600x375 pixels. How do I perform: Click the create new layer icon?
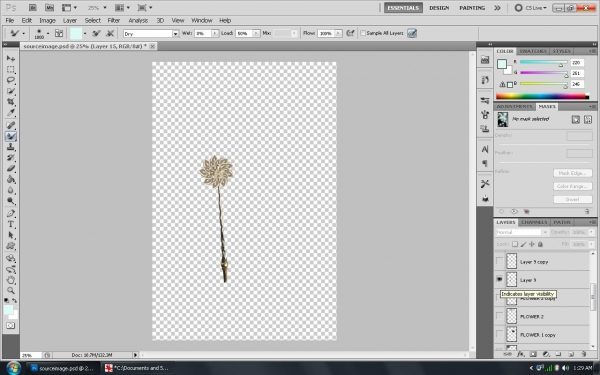tap(571, 354)
